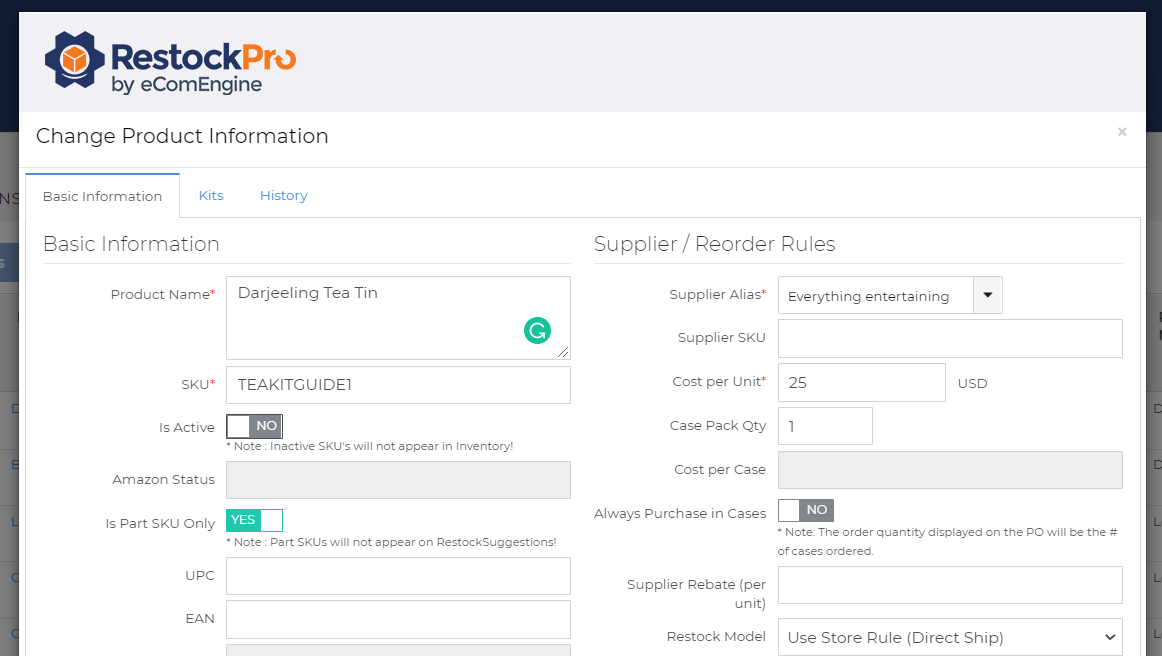Click the Change Product Information title

(182, 136)
